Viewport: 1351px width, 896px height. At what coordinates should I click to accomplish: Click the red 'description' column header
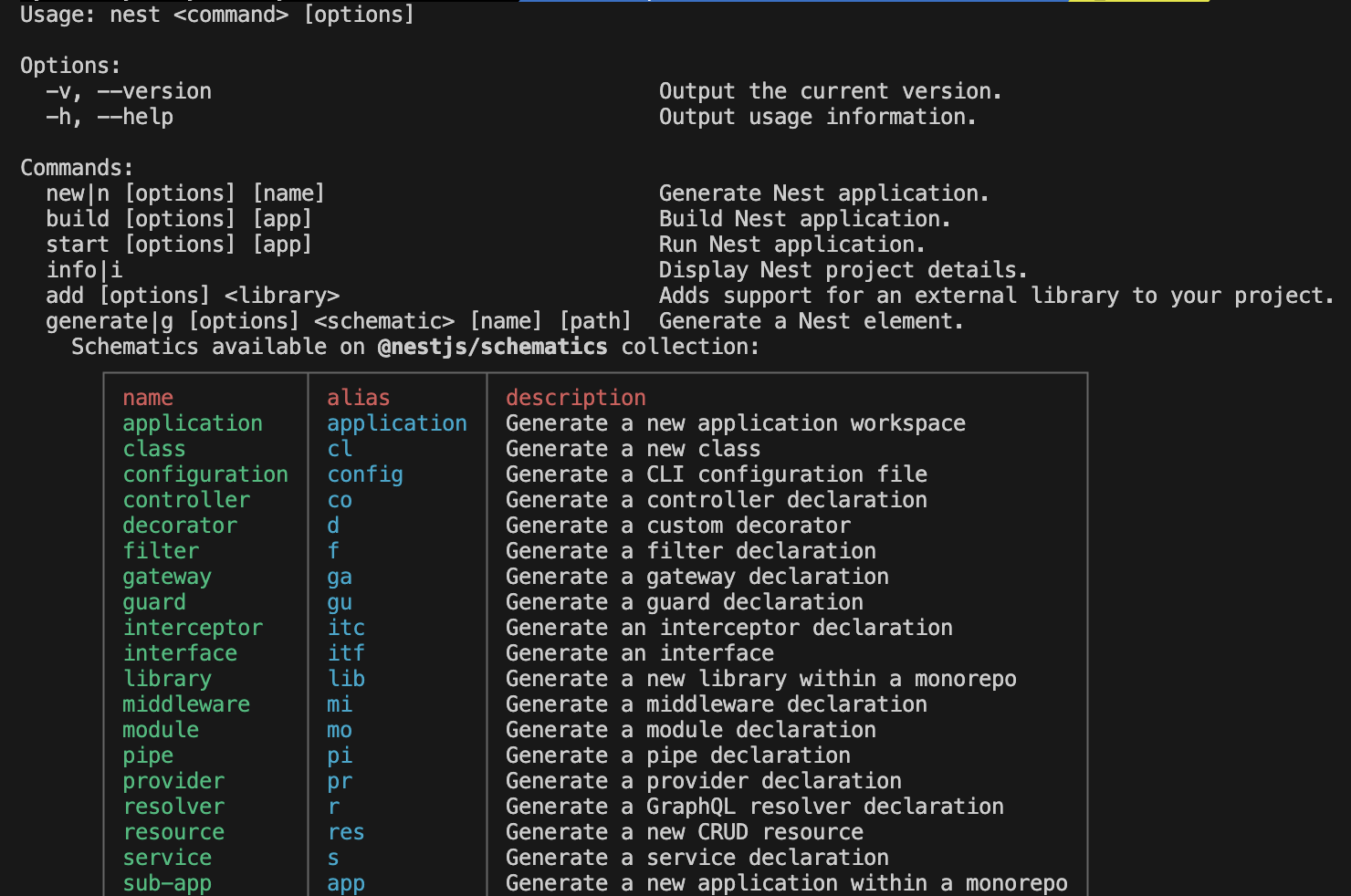pyautogui.click(x=576, y=398)
